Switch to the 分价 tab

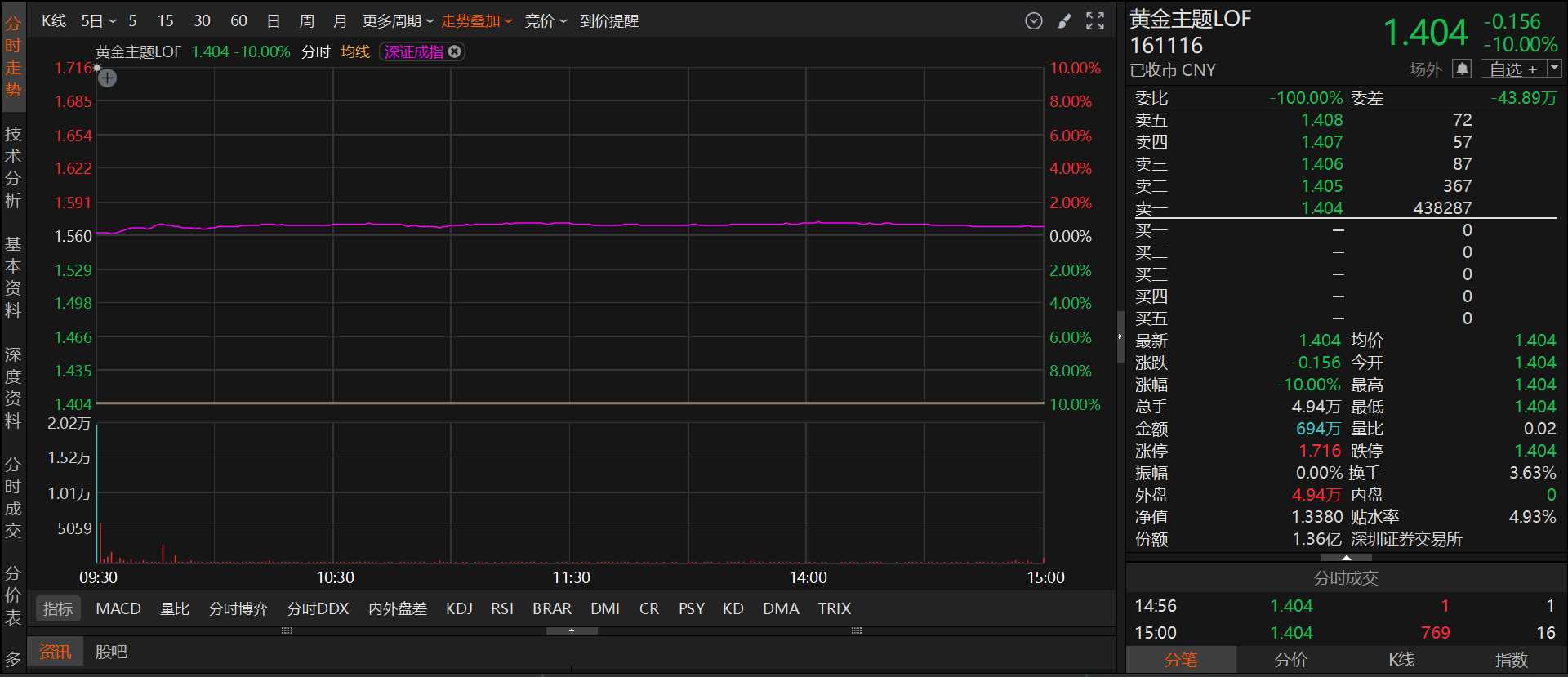pyautogui.click(x=1290, y=660)
